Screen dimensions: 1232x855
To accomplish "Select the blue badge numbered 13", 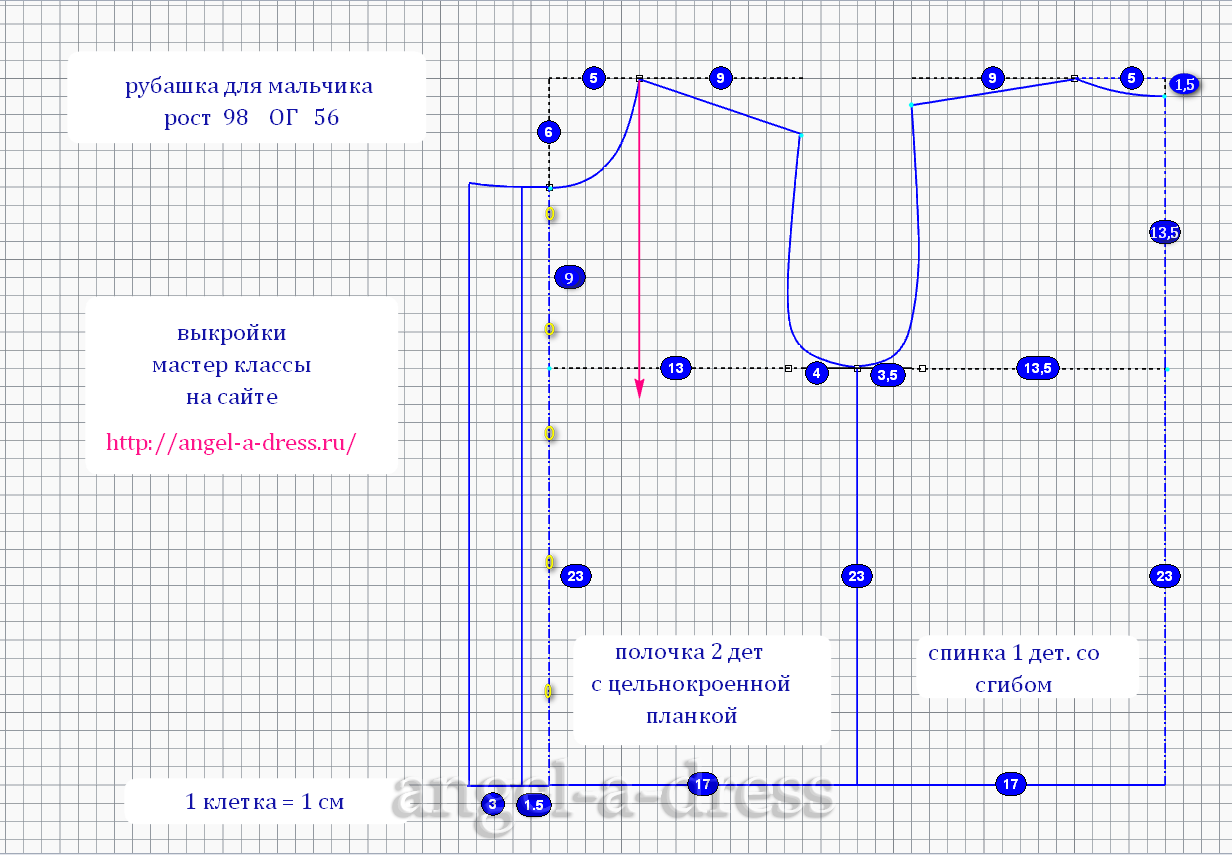I will point(676,368).
